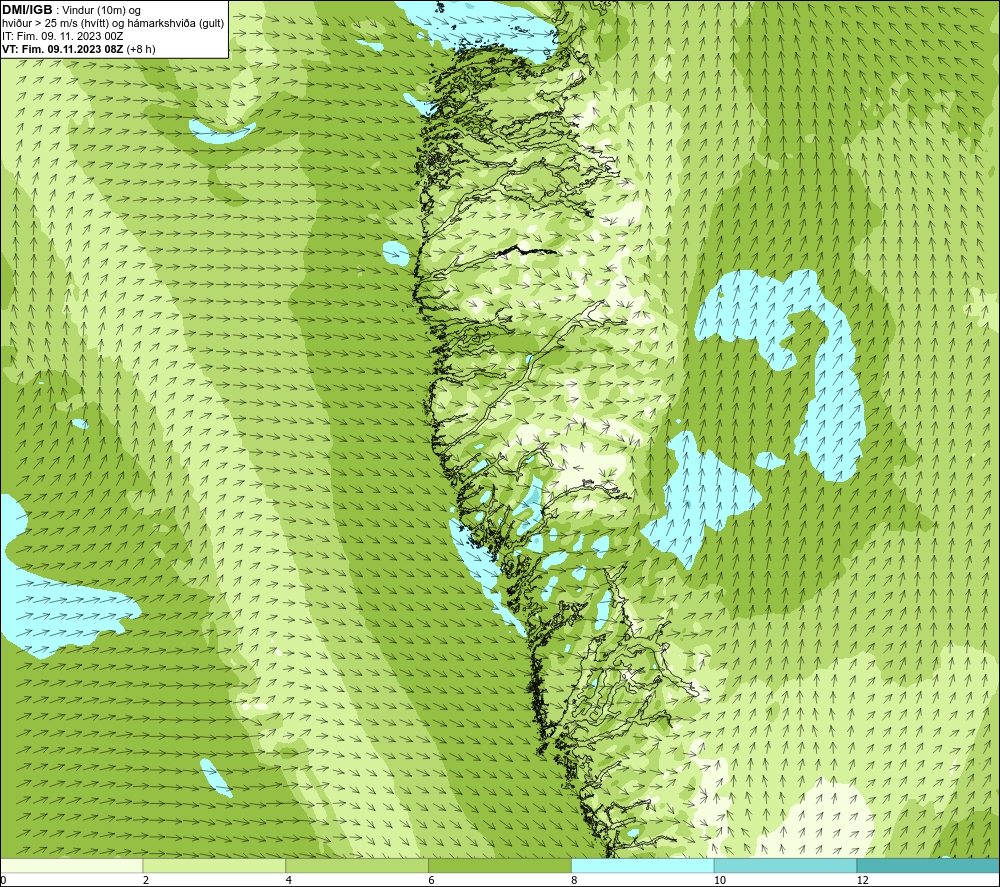
Task: Click the 'hviður > 25 m/s (hvítt)' legend line
Action: [x=113, y=23]
